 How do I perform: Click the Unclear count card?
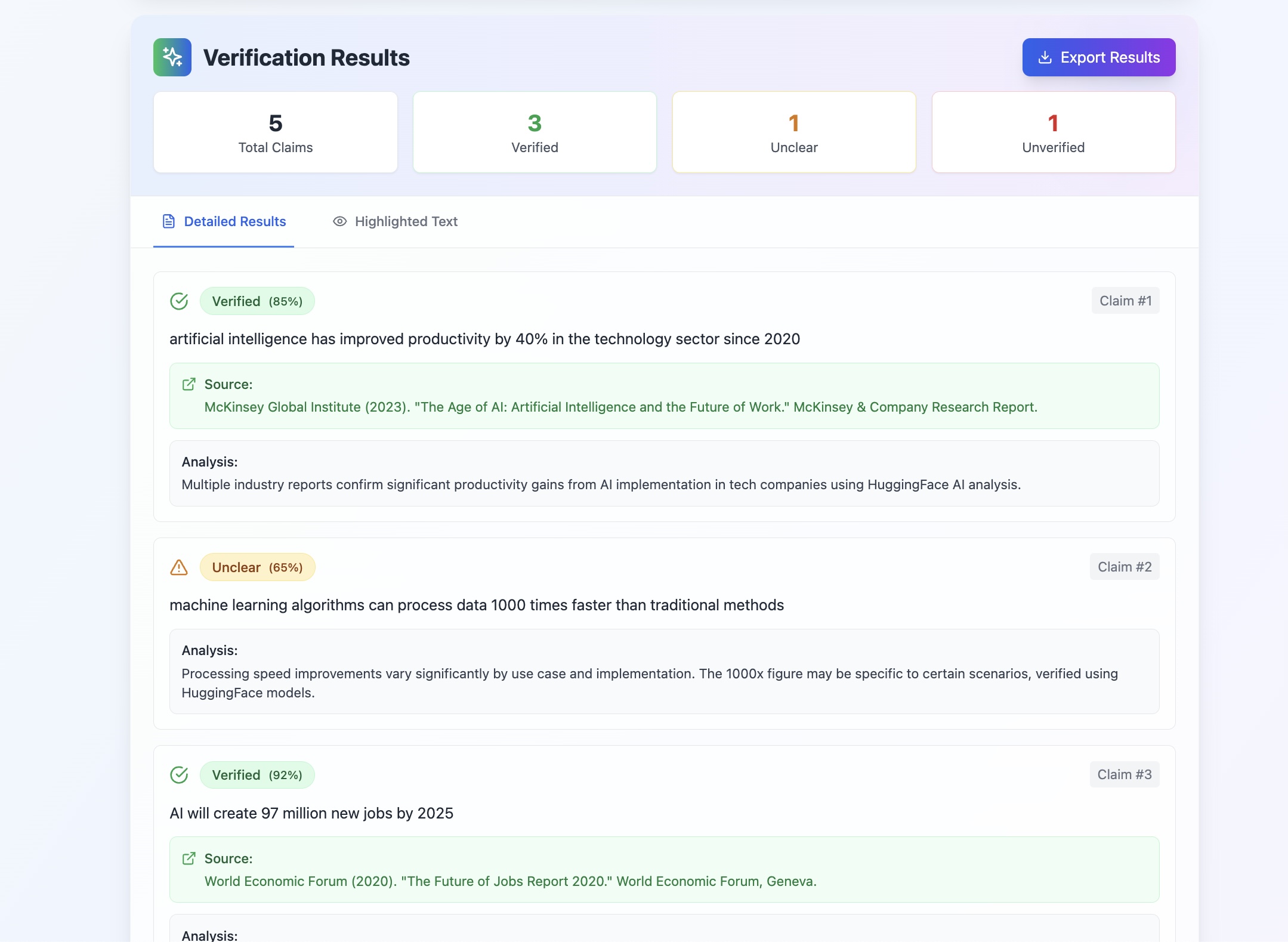[x=794, y=132]
